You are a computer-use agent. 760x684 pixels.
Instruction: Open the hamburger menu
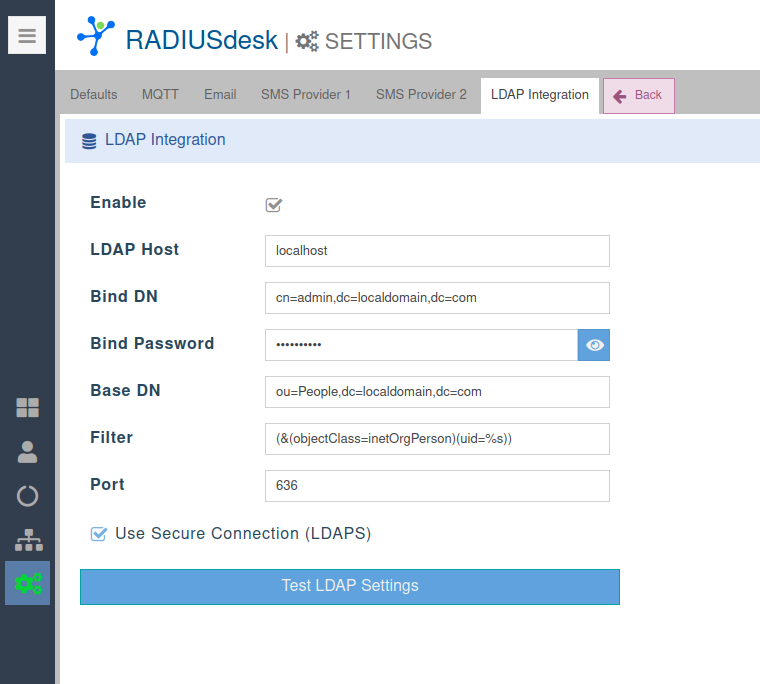click(x=27, y=36)
